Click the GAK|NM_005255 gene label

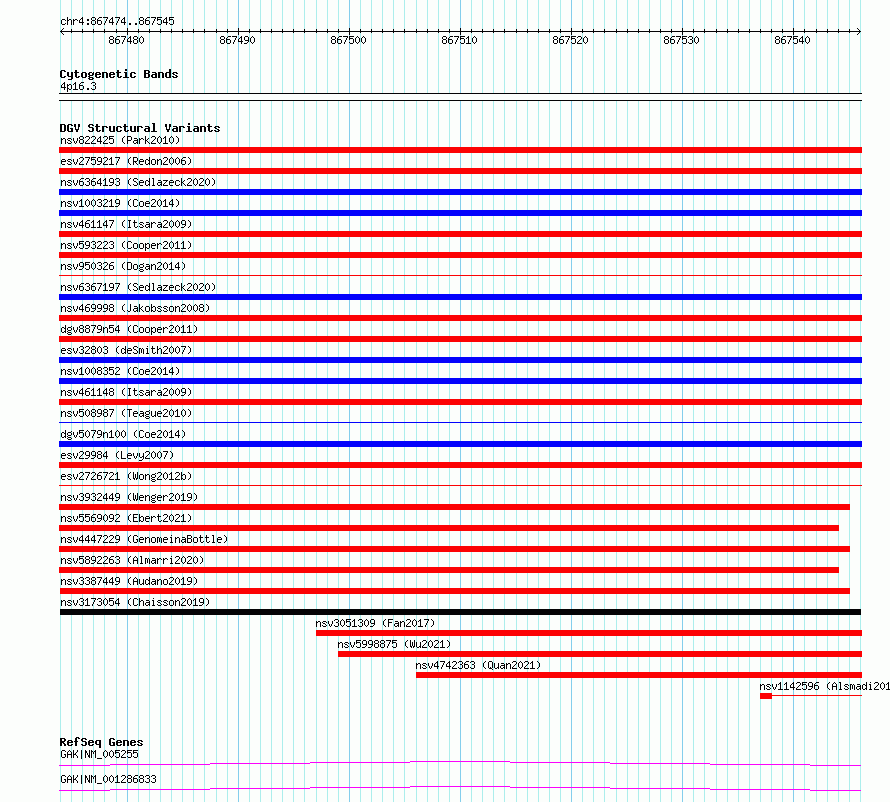(99, 754)
